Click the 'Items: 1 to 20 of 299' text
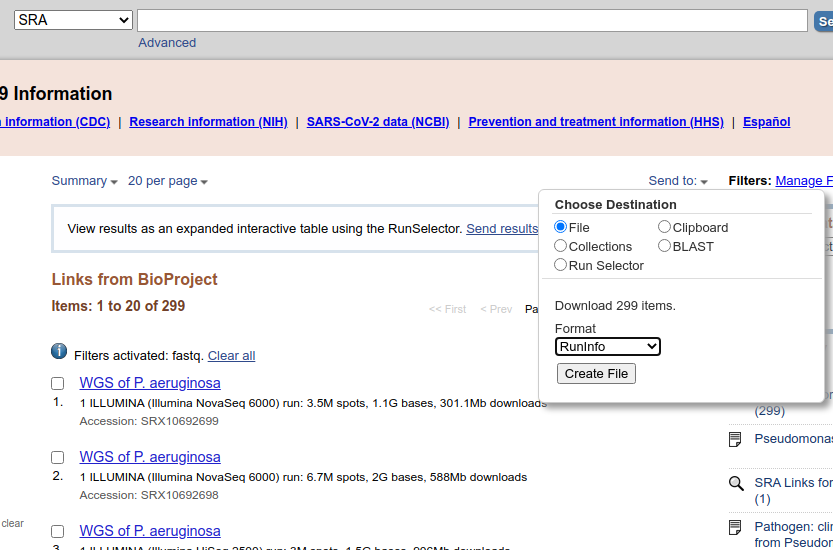 pos(118,306)
